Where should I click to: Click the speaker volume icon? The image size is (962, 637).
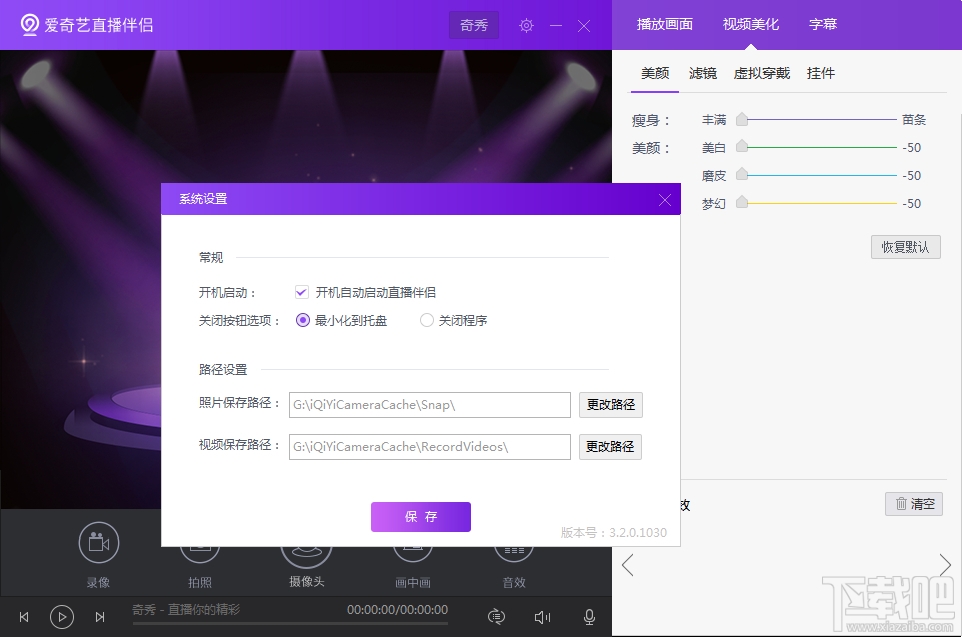[542, 616]
